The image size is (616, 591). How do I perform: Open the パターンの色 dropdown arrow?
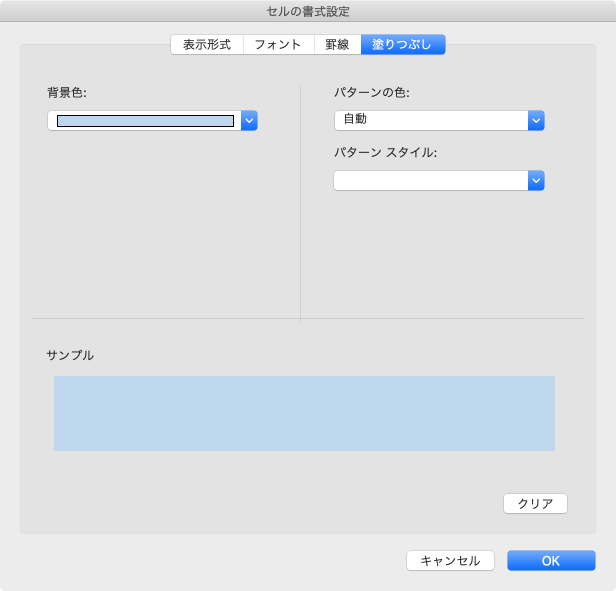tap(536, 120)
